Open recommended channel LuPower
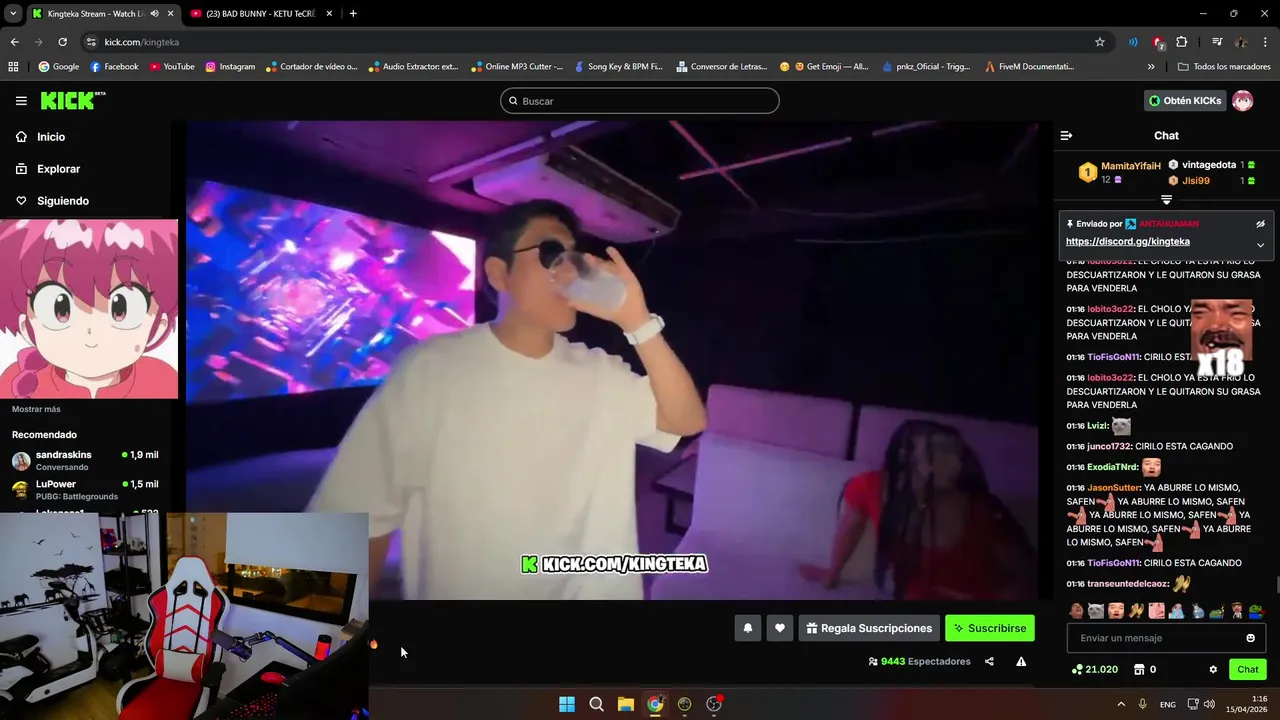Image resolution: width=1280 pixels, height=720 pixels. 85,490
